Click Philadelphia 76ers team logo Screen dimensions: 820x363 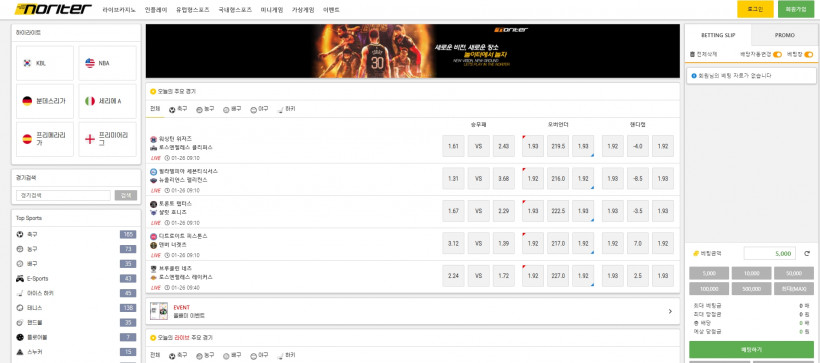(x=153, y=172)
